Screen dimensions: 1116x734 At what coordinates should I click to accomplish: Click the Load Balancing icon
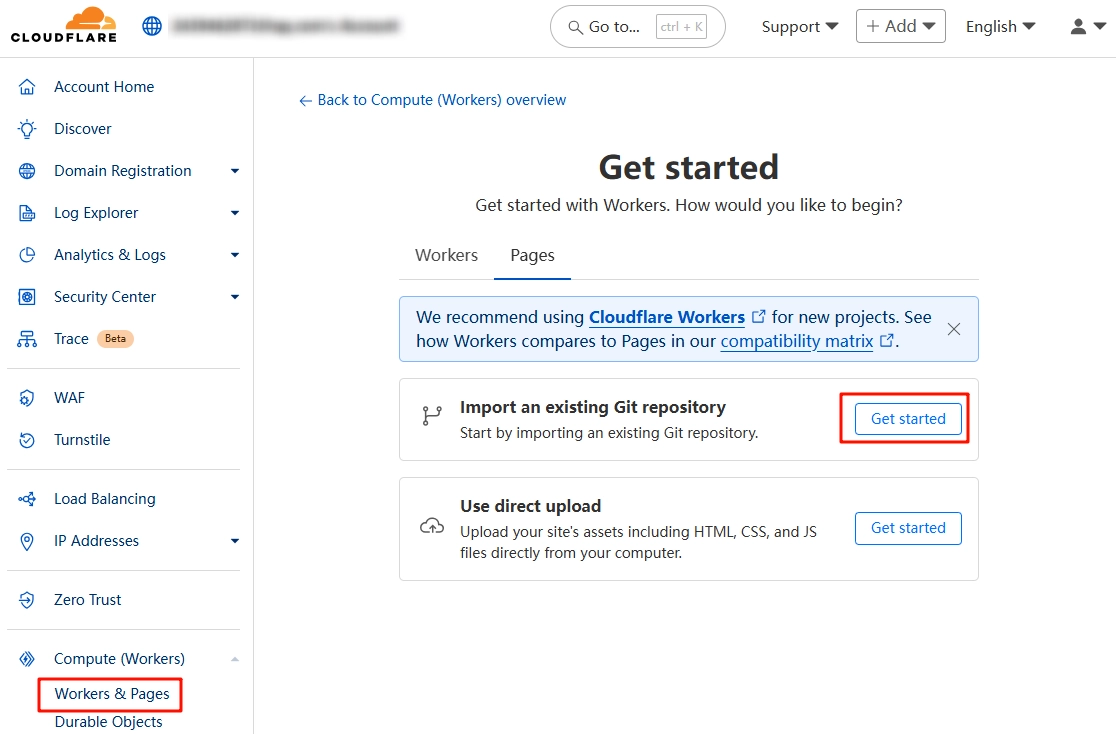(27, 499)
